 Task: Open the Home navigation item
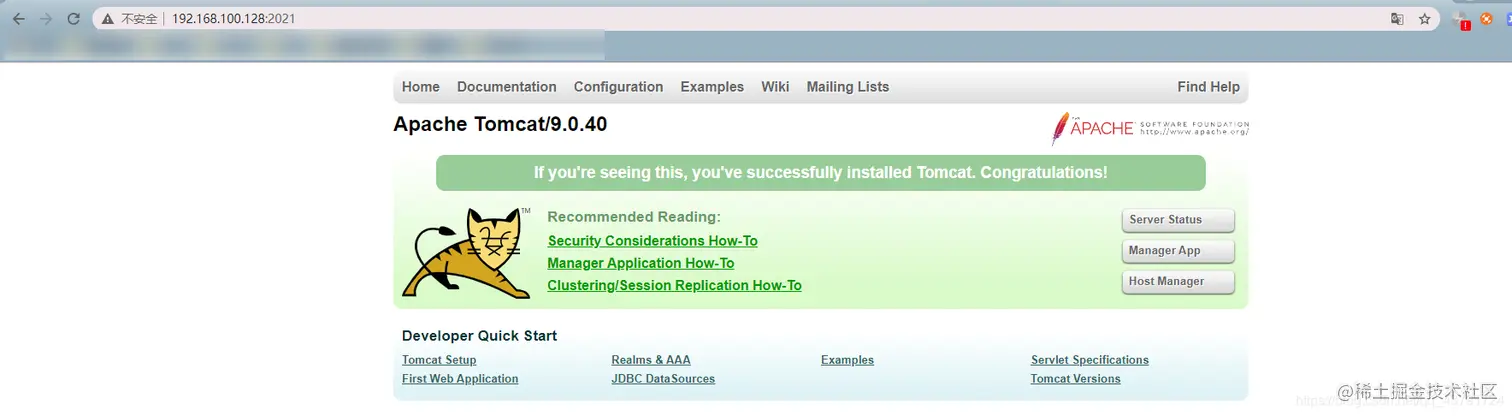coord(421,87)
